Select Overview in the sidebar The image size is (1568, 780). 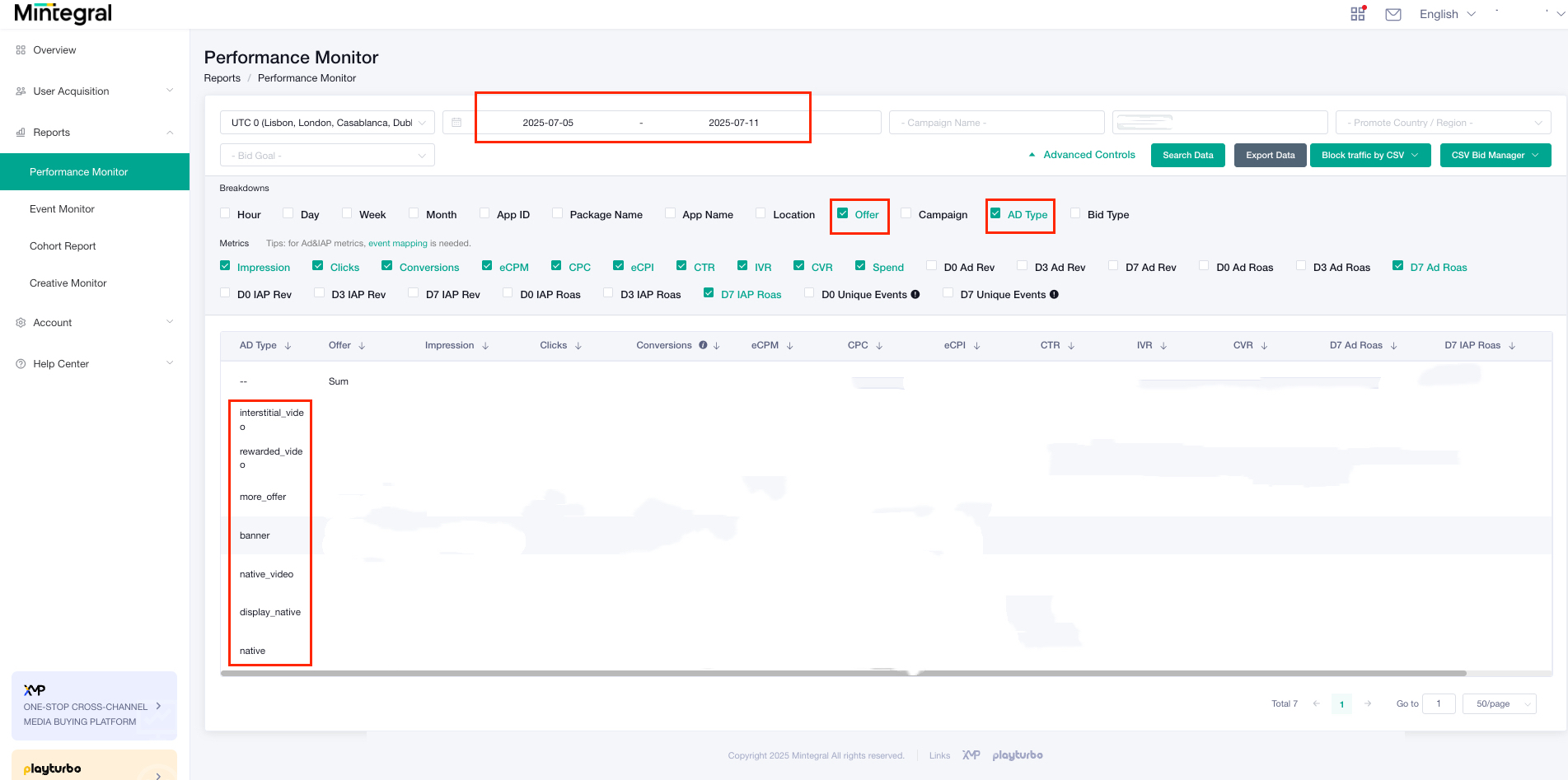click(54, 50)
